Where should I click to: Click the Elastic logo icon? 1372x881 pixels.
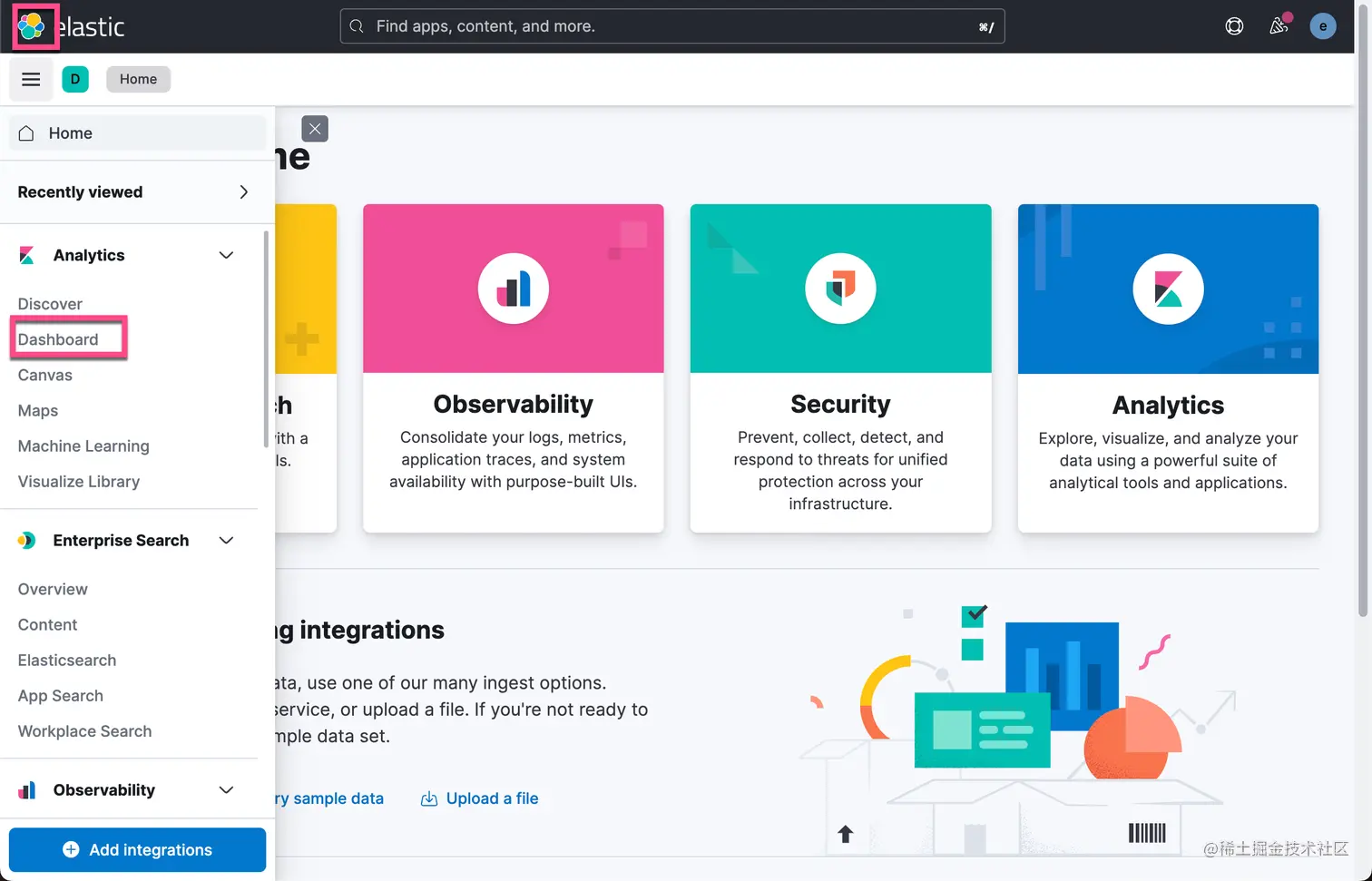(31, 26)
